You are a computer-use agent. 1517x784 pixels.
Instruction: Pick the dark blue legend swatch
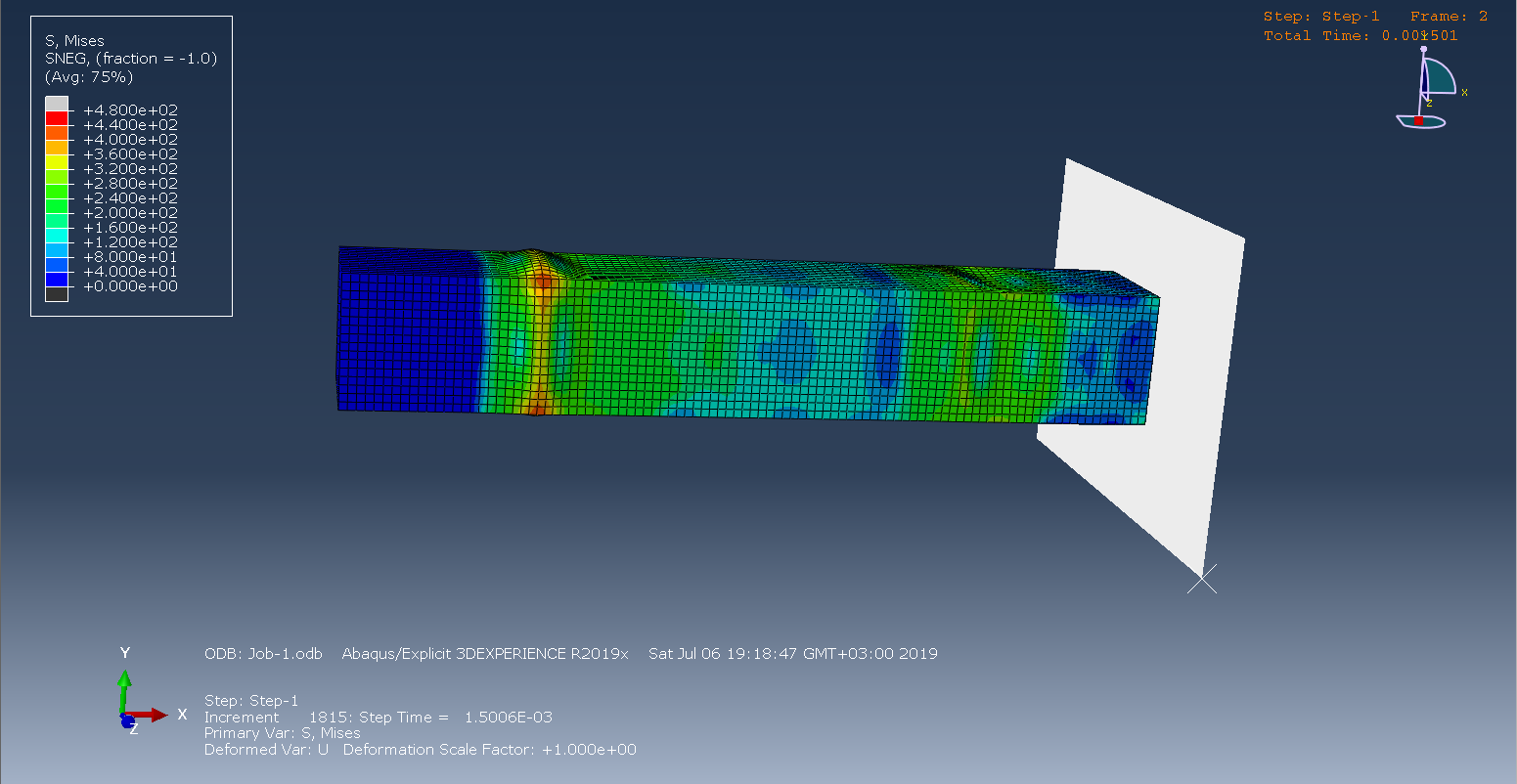click(x=57, y=280)
